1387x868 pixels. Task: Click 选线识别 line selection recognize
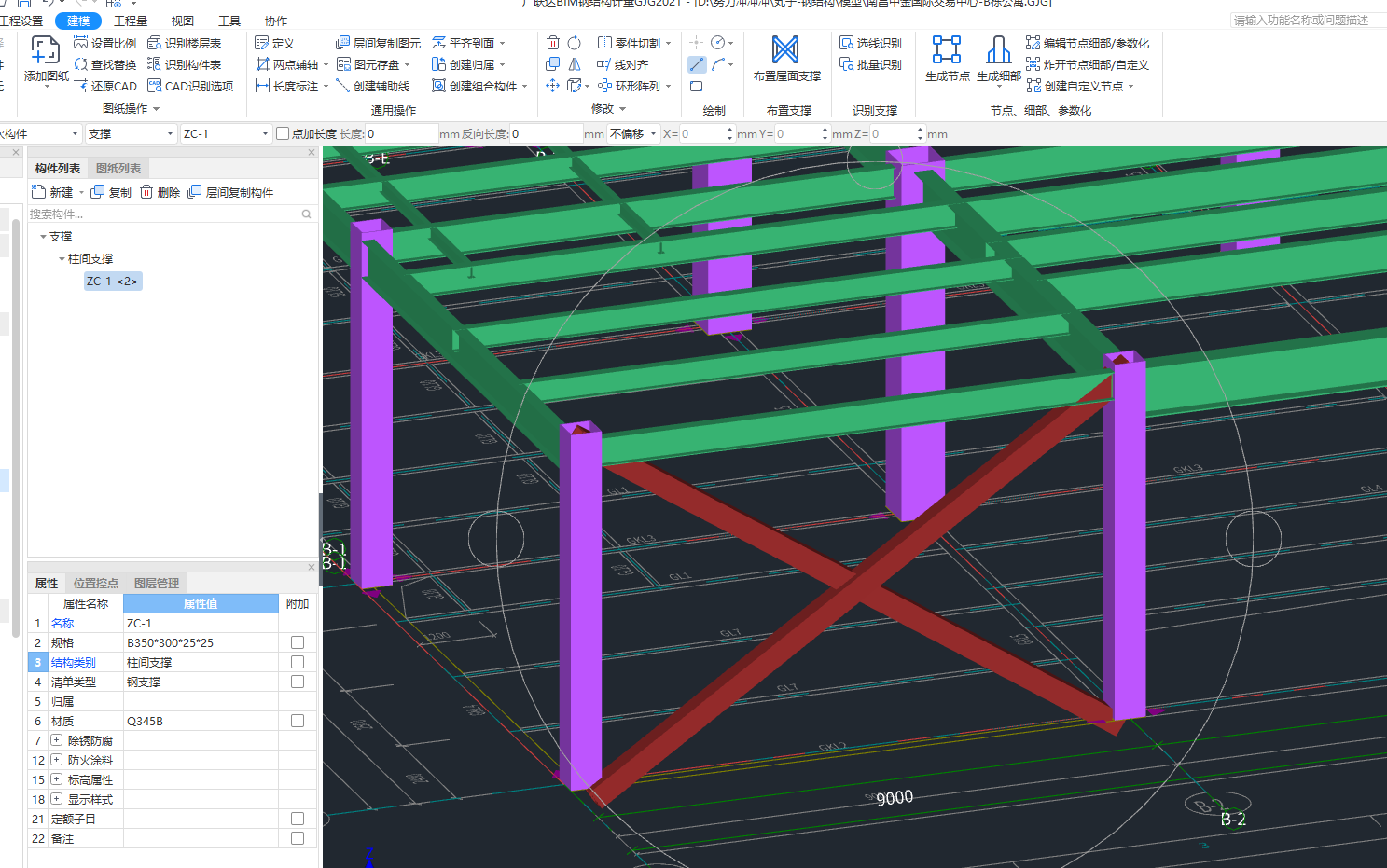870,43
